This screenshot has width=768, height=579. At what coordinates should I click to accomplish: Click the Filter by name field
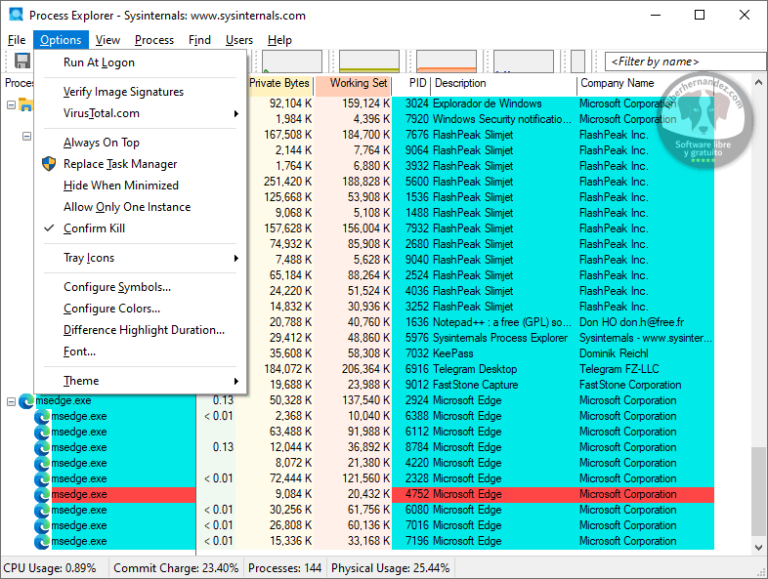(x=686, y=61)
